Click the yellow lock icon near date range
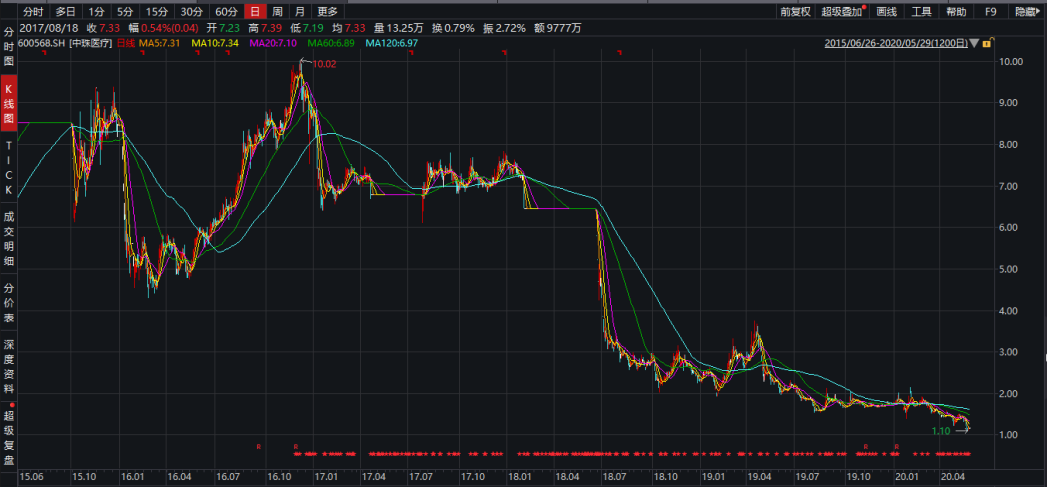 pyautogui.click(x=987, y=44)
